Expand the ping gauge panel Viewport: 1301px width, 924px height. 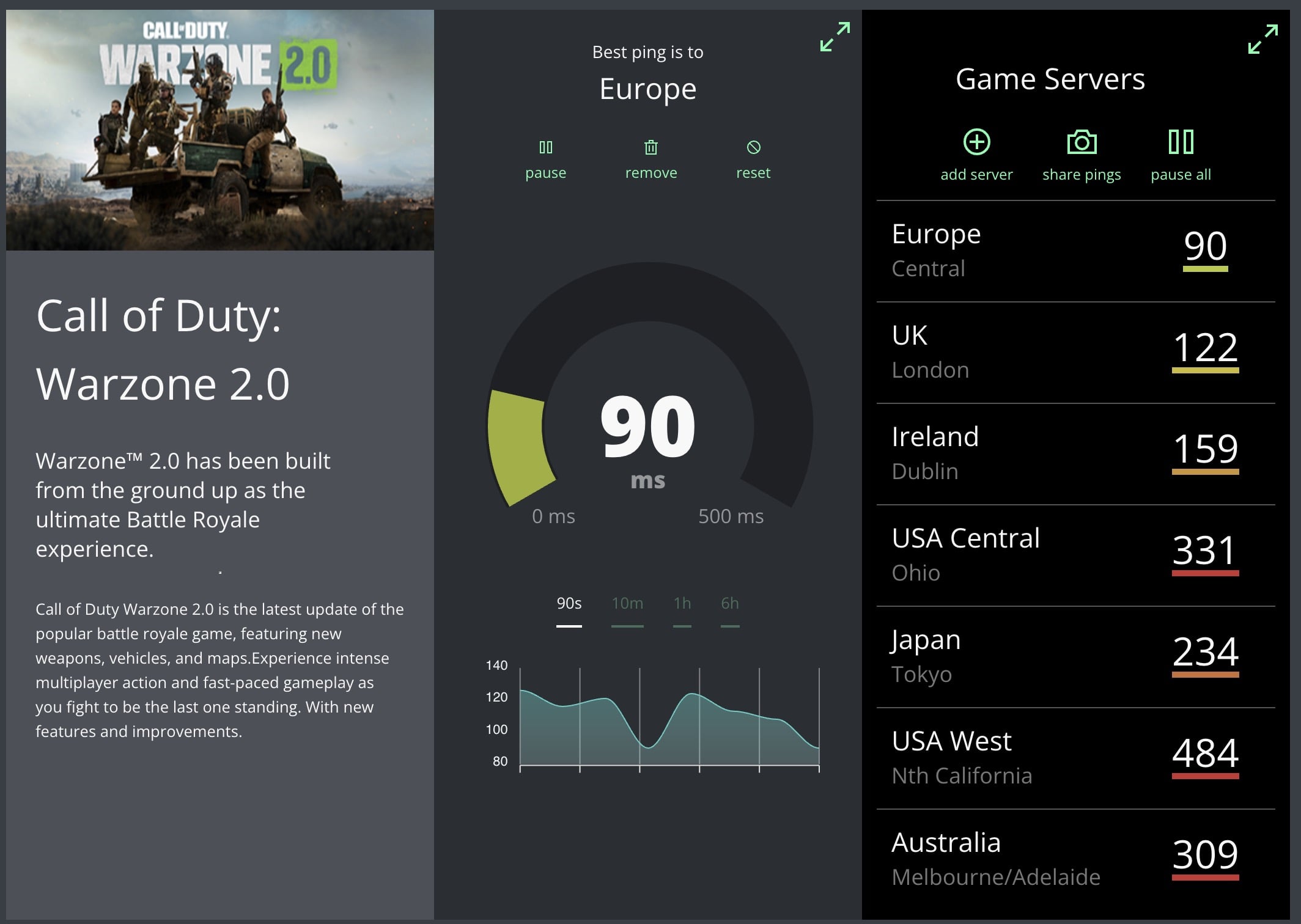tap(835, 37)
